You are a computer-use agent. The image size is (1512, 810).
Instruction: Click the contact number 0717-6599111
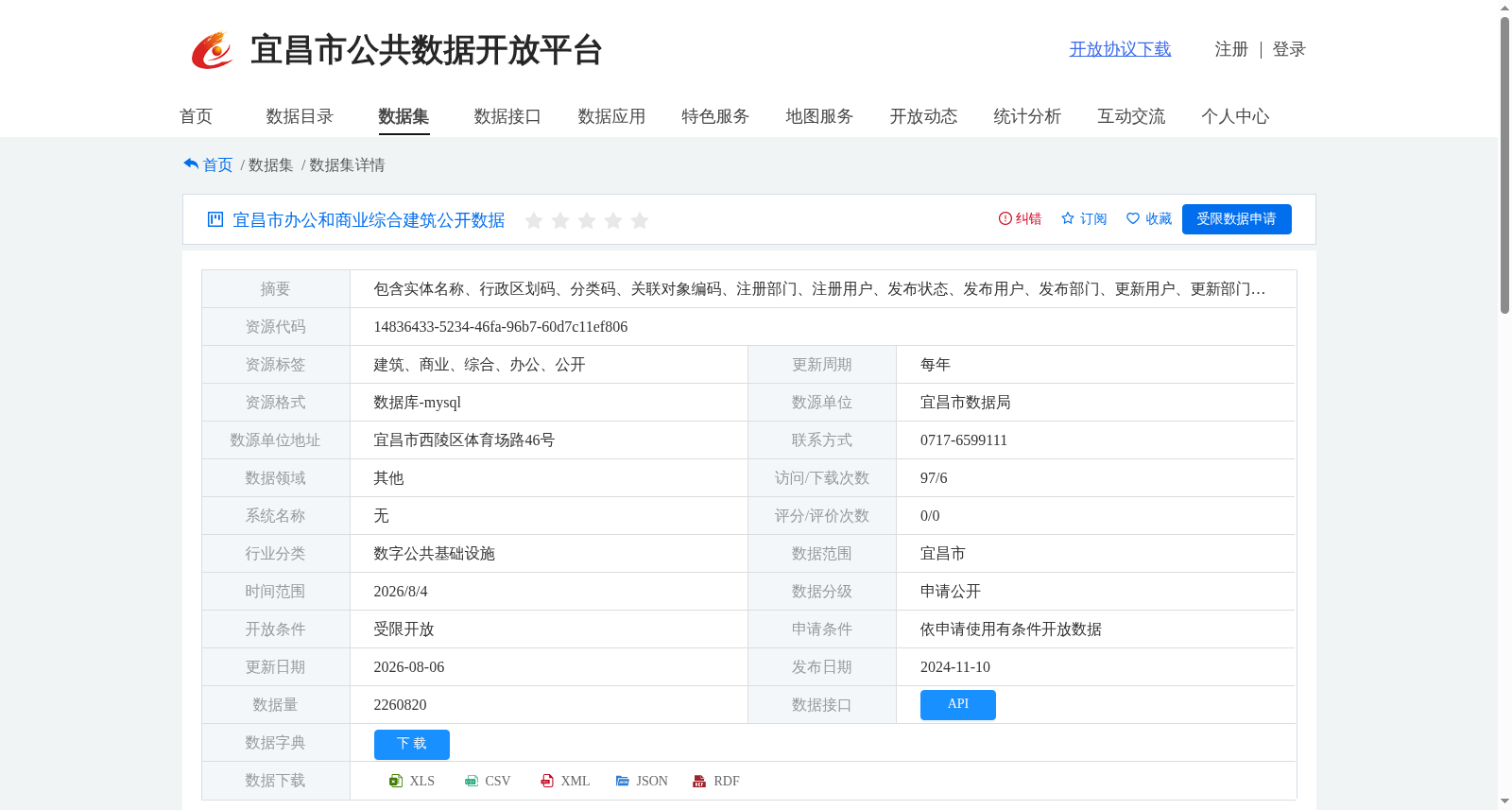point(963,440)
